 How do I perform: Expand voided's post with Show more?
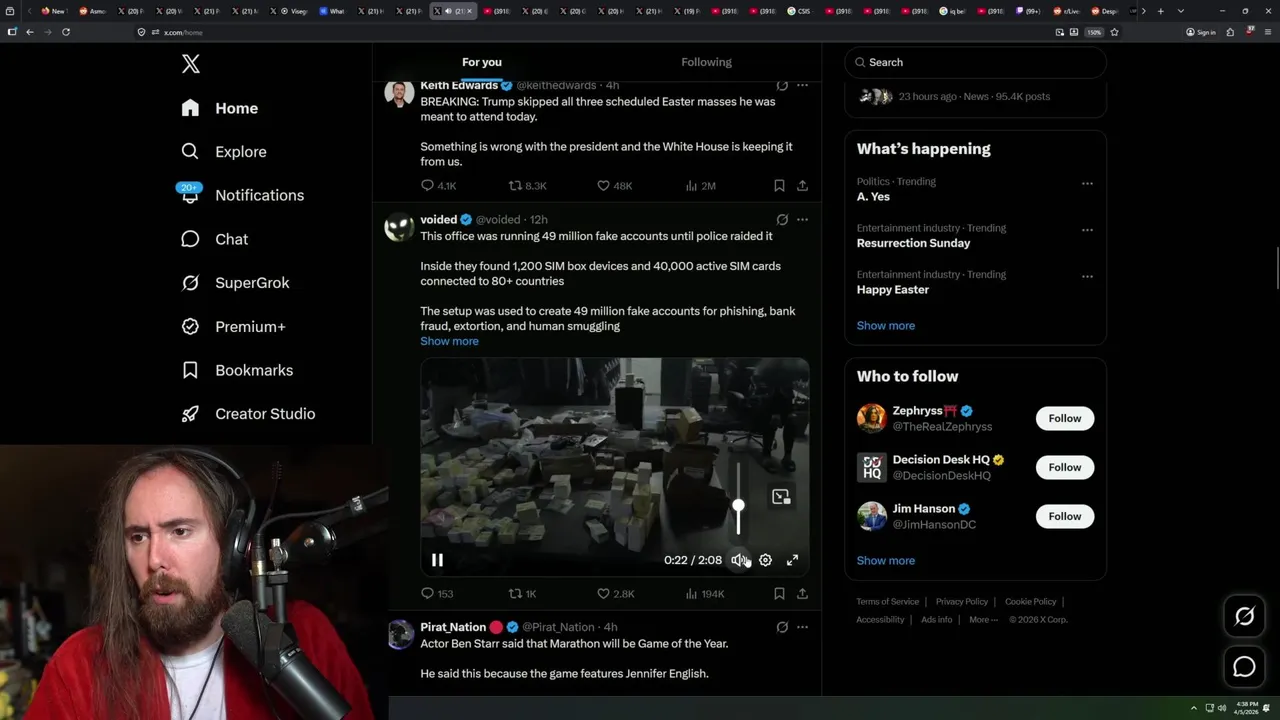[449, 341]
